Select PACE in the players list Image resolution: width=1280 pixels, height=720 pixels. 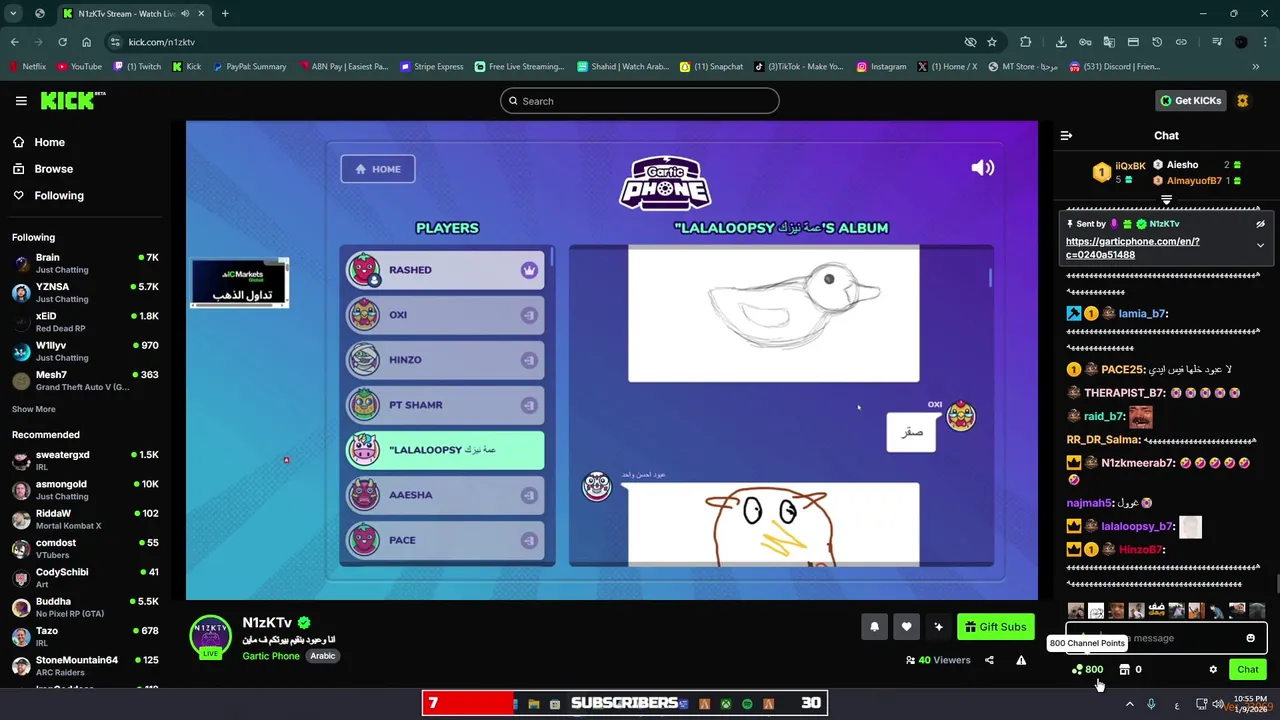tap(445, 540)
